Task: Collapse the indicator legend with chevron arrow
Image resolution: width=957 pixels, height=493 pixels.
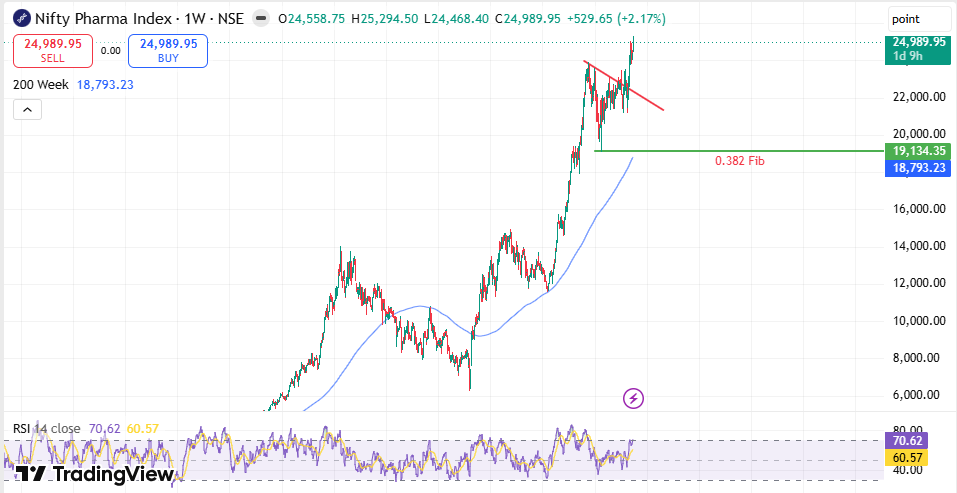Action: [x=27, y=110]
